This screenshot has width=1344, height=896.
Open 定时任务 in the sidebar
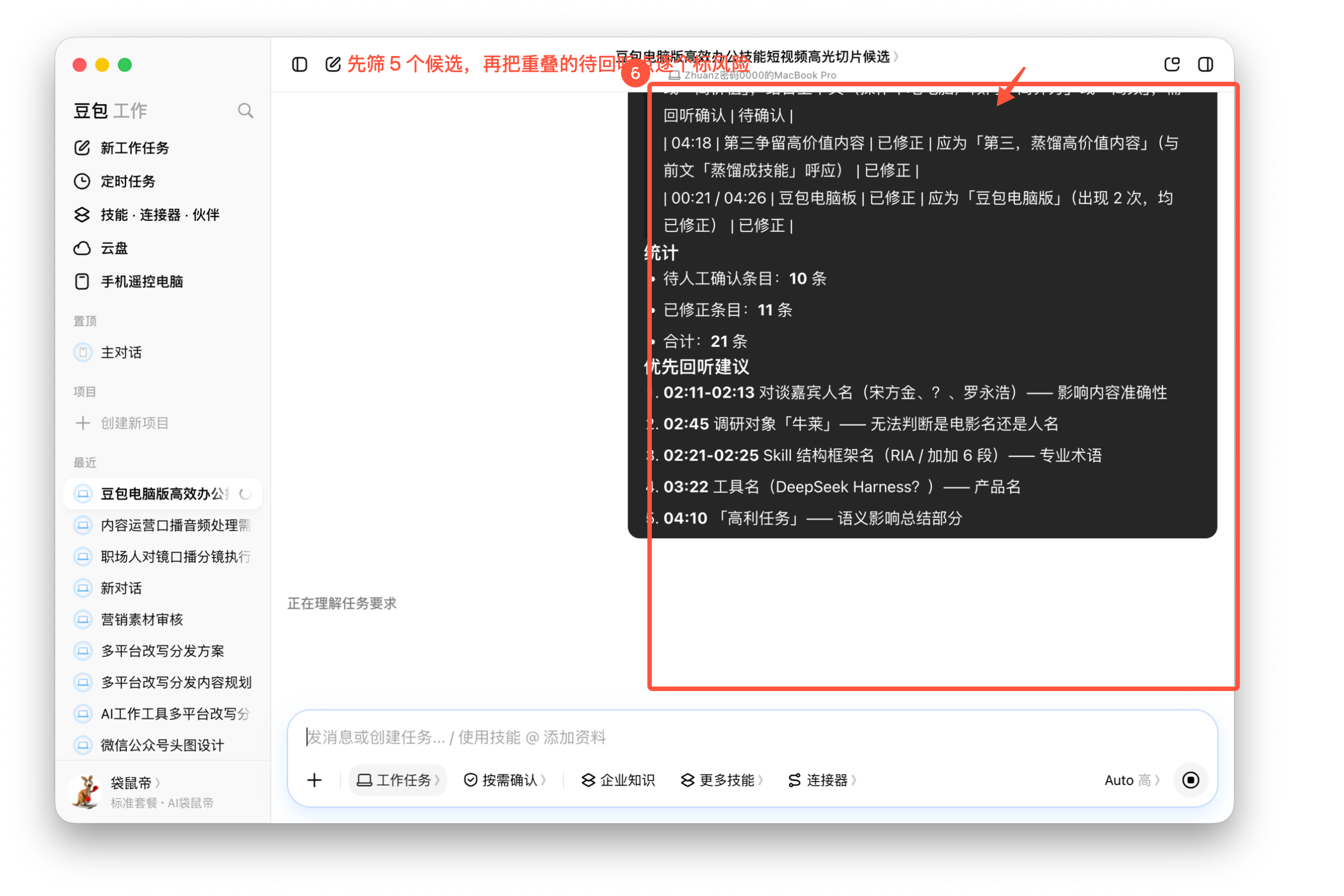pos(162,181)
